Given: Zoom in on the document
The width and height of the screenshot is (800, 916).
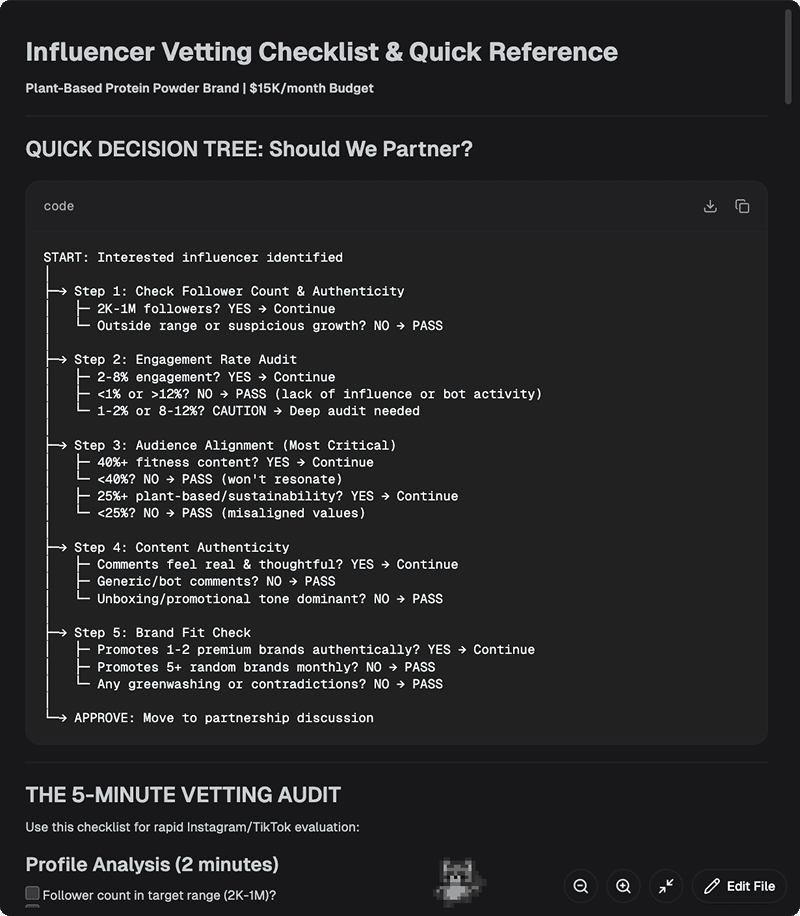Looking at the screenshot, I should [x=623, y=886].
